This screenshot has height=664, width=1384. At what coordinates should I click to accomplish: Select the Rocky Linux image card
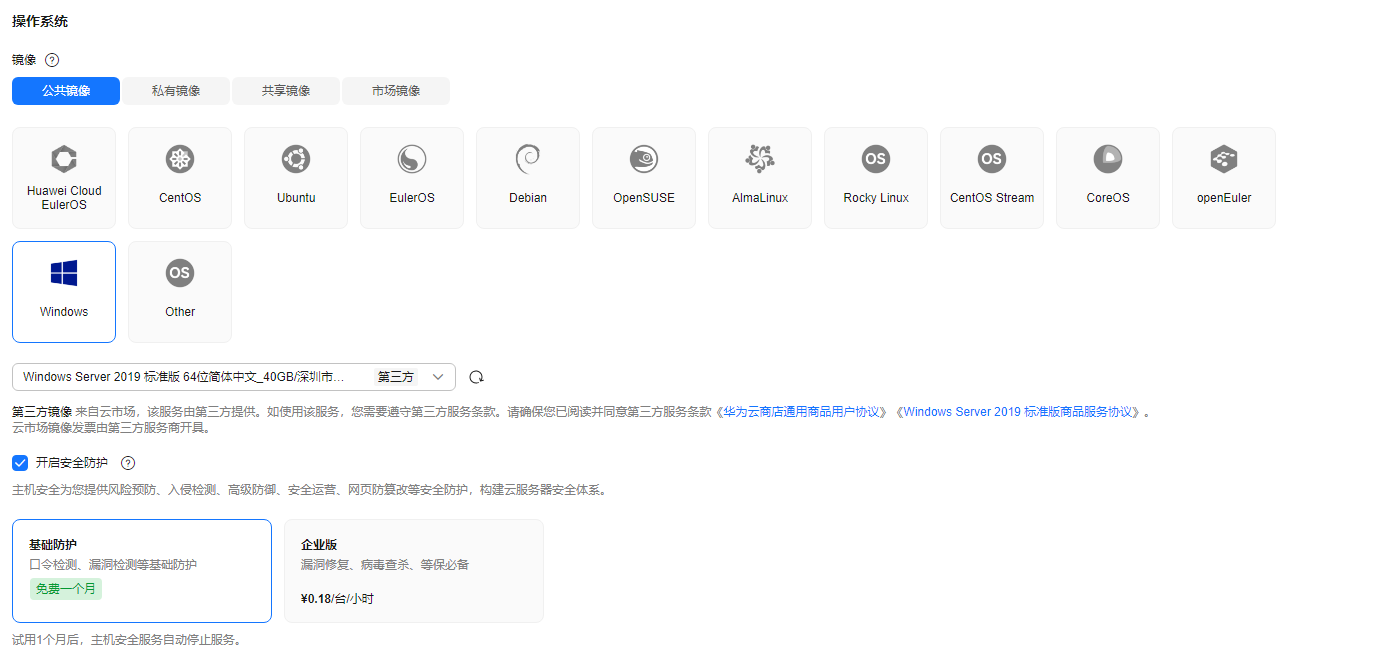(876, 178)
